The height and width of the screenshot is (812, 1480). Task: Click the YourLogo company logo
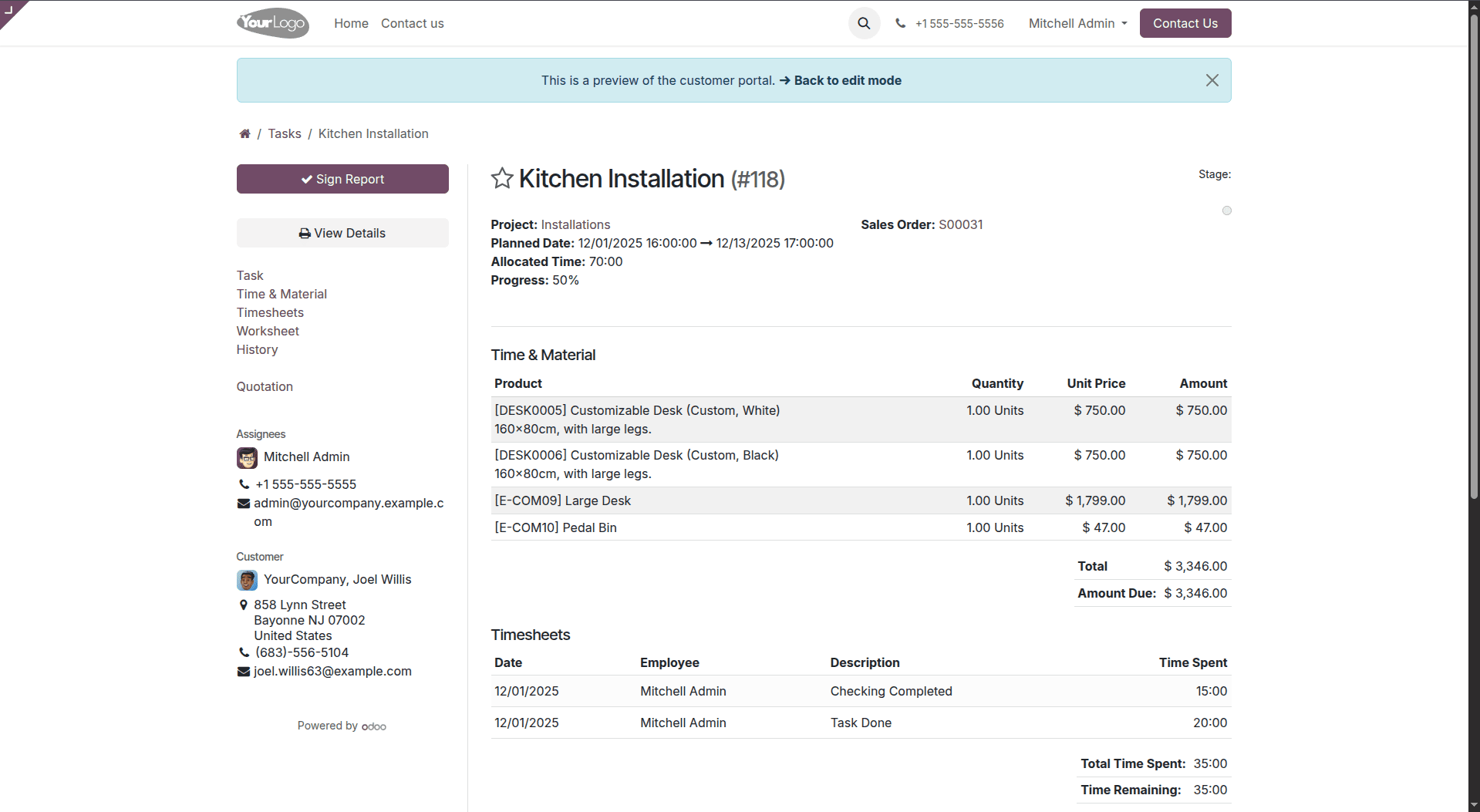pos(272,23)
